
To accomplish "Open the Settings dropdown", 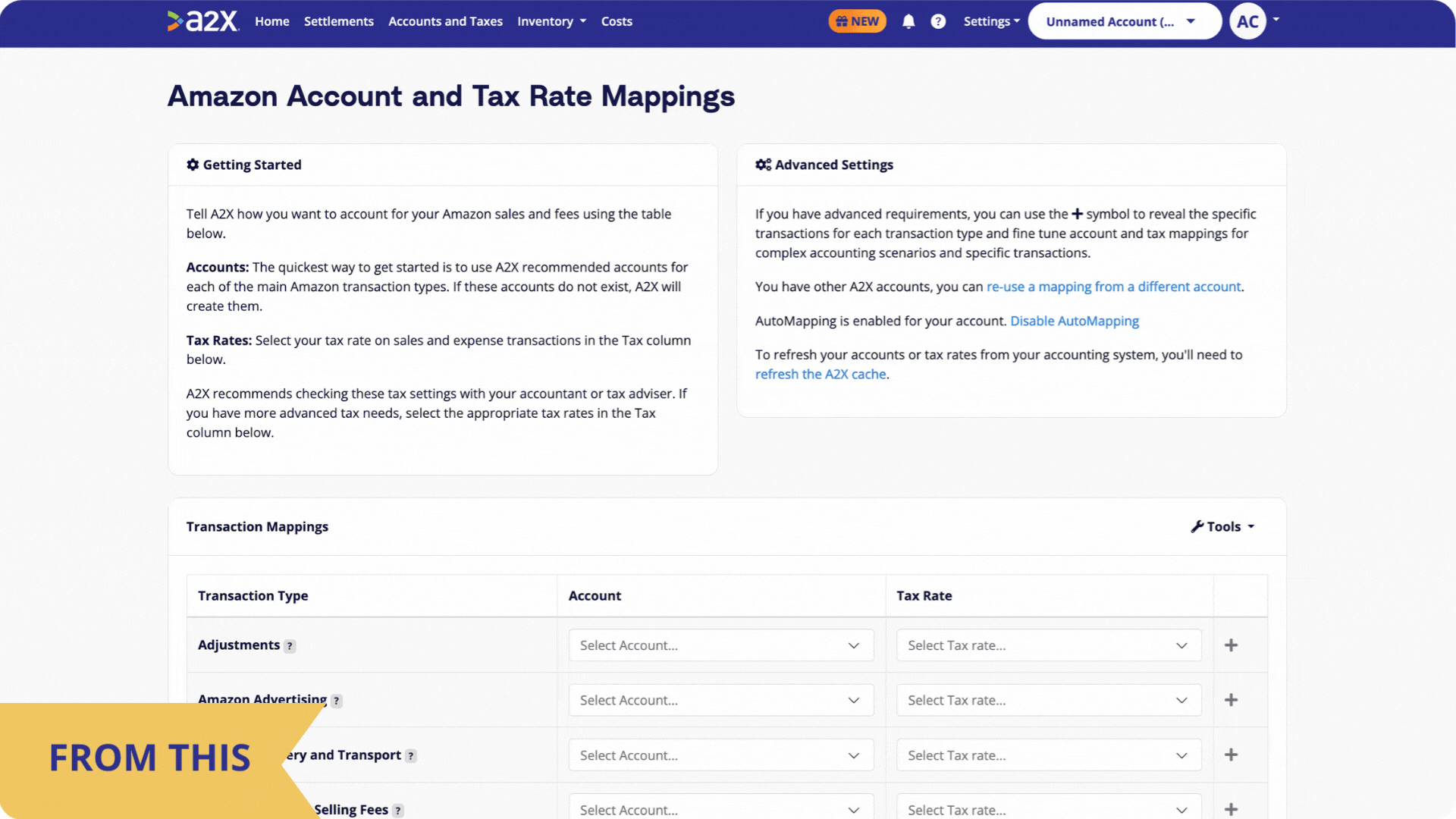I will tap(992, 21).
